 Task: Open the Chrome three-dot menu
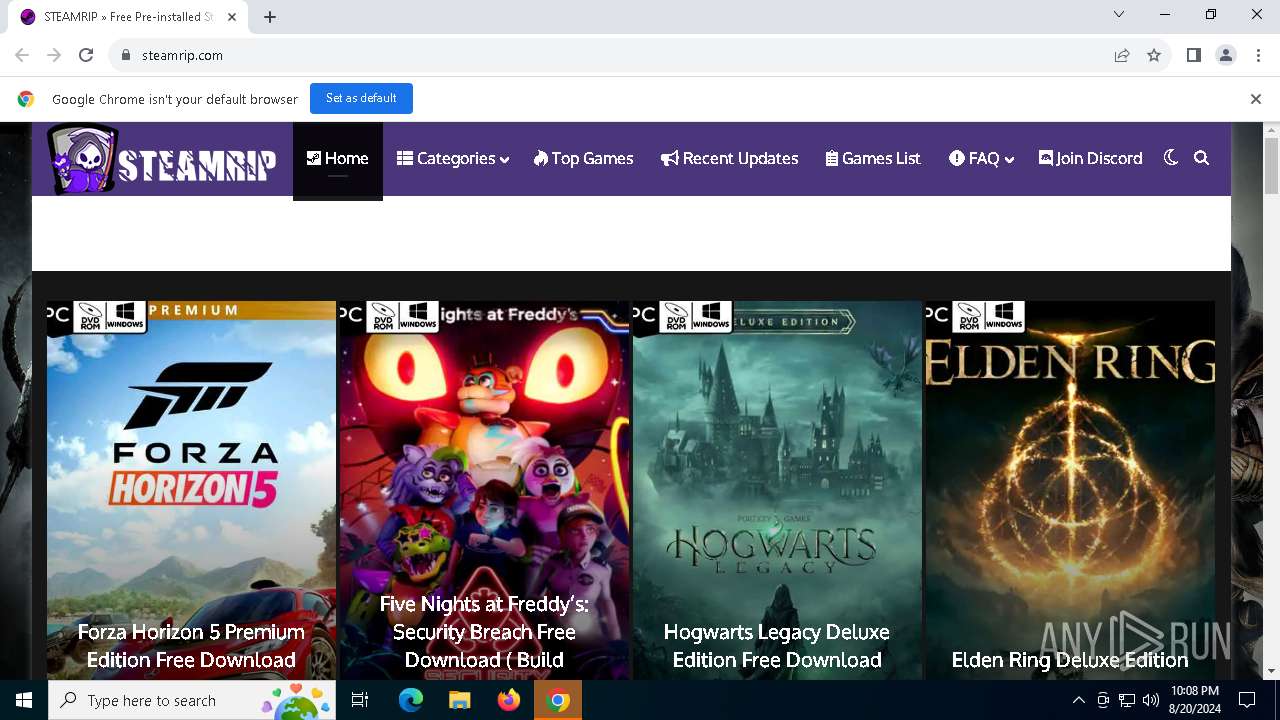pos(1258,55)
